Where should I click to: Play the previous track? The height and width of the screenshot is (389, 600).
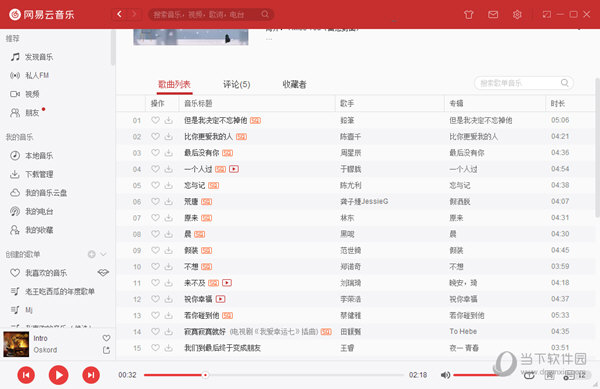click(26, 375)
